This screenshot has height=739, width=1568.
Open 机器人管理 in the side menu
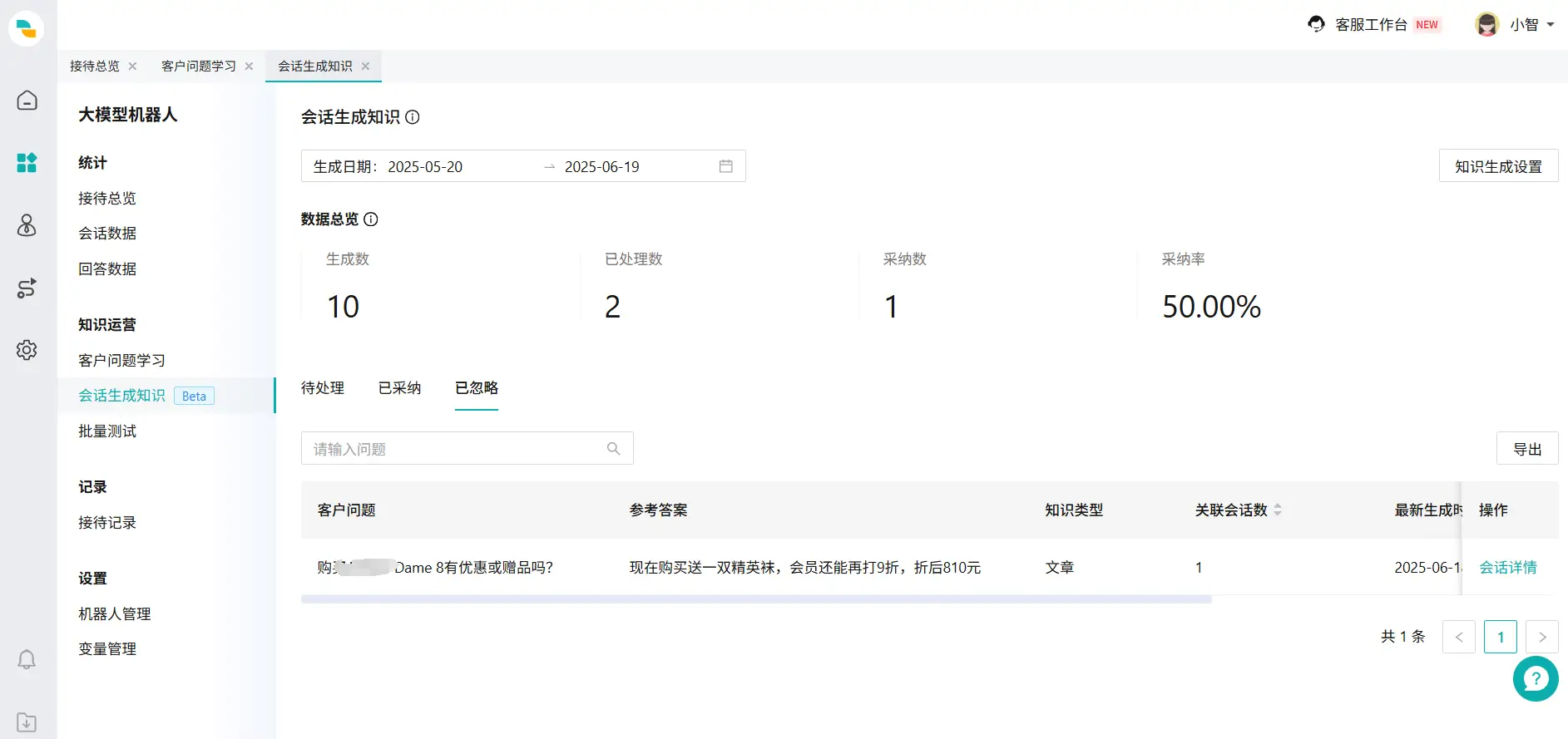click(115, 614)
